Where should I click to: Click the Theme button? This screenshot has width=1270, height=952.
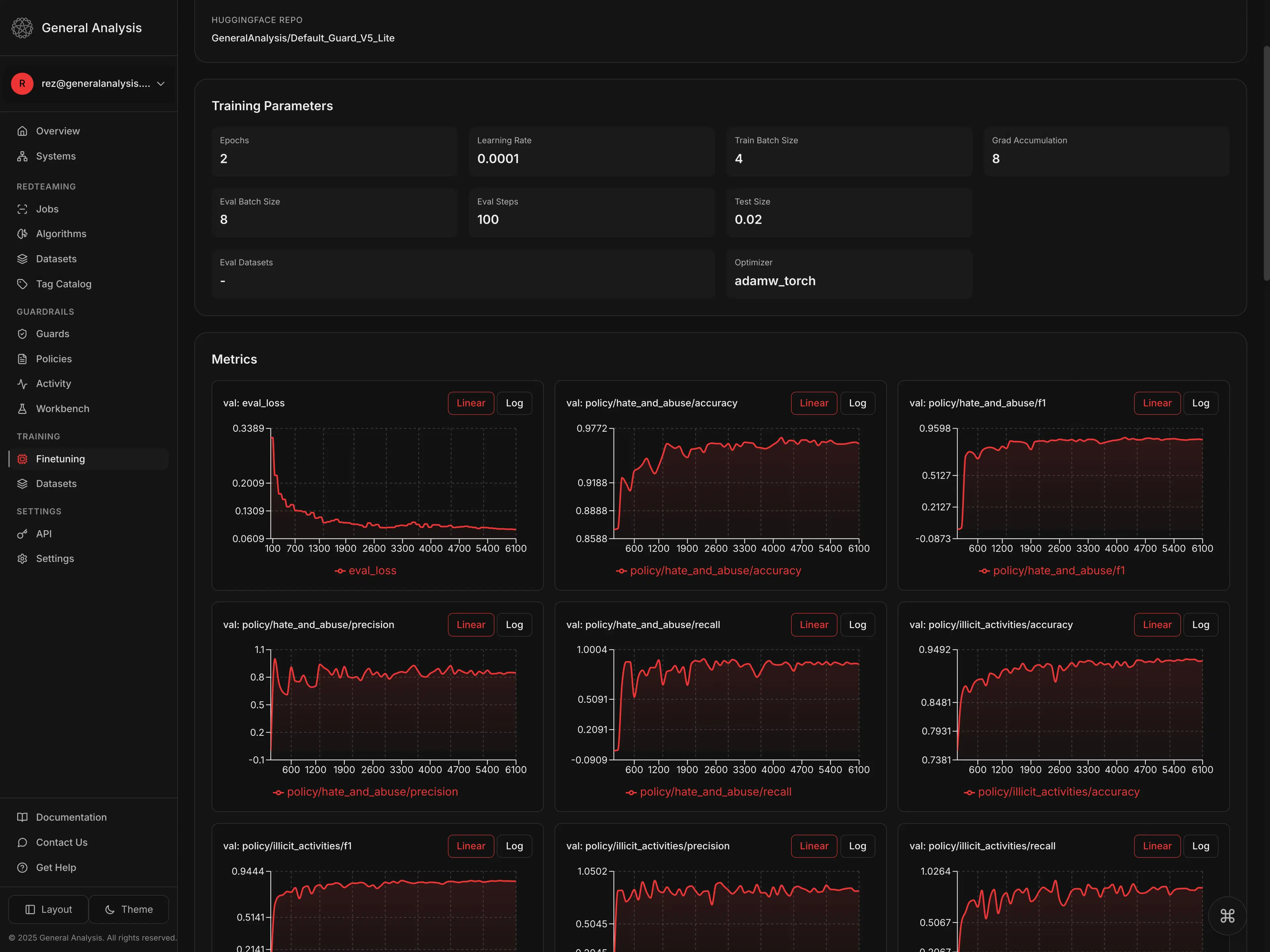coord(129,909)
